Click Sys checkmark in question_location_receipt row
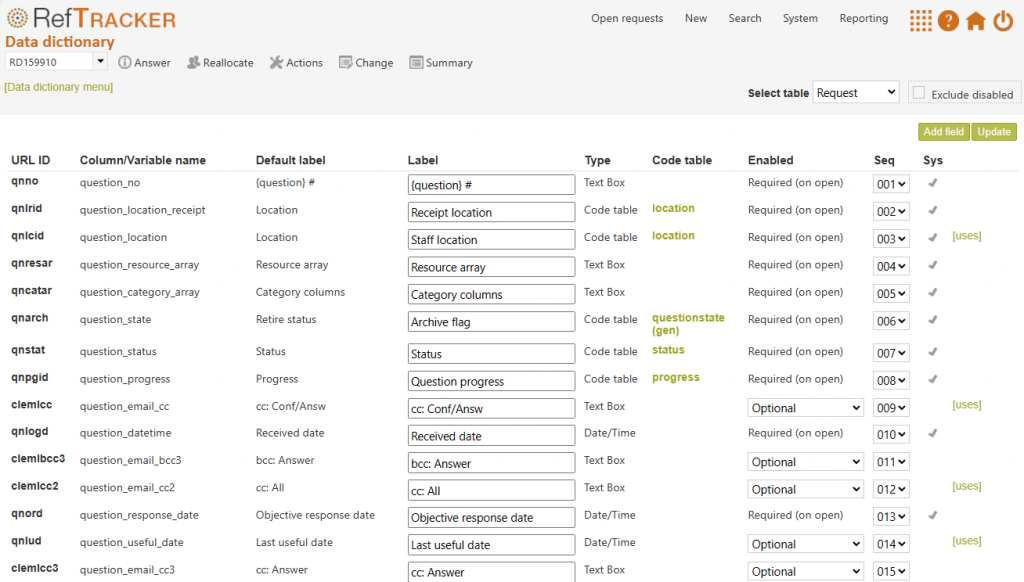Screen dimensions: 1024x582 (933, 210)
